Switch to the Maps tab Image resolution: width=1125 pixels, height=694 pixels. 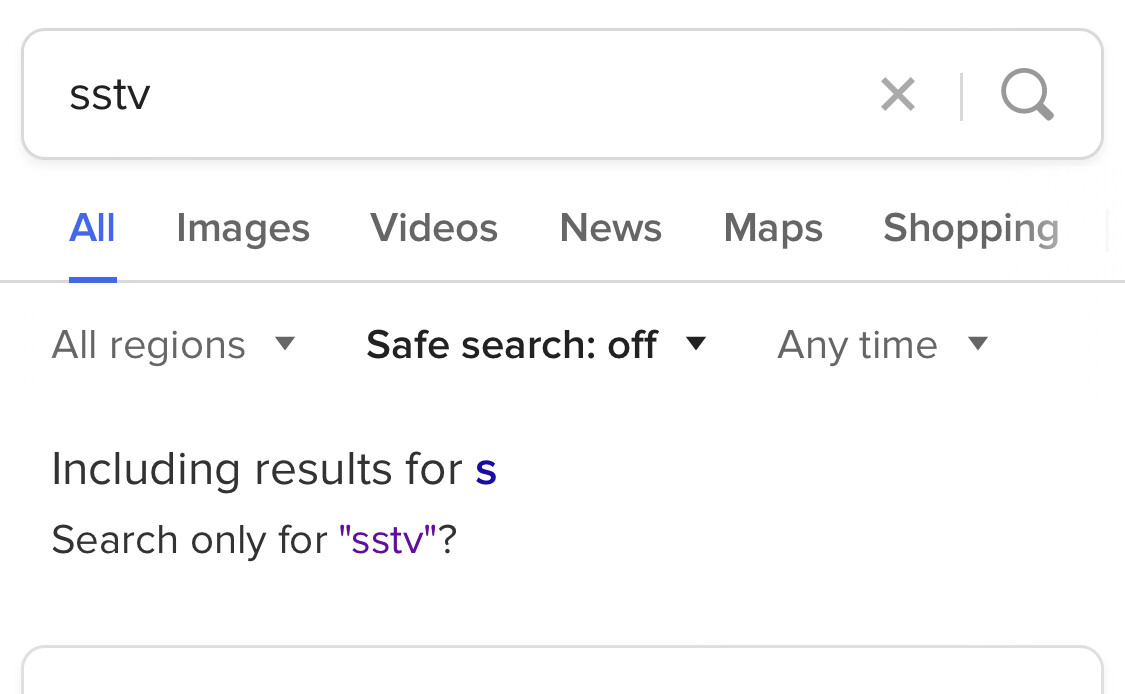(773, 228)
